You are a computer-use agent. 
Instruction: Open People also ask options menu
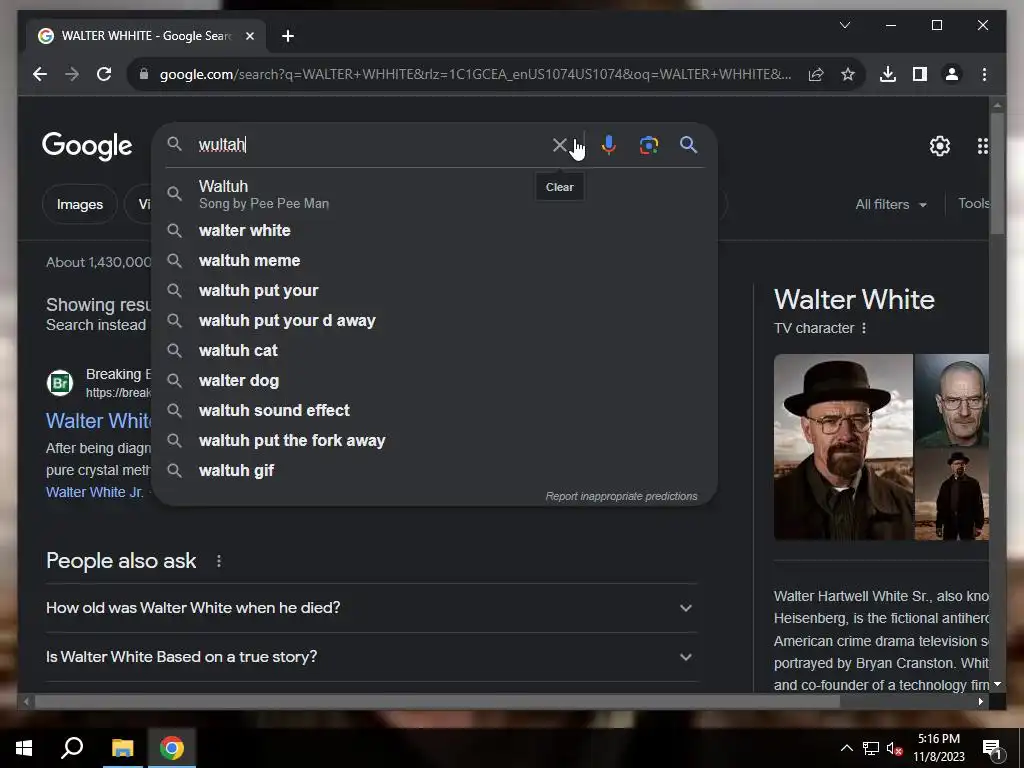click(x=219, y=561)
